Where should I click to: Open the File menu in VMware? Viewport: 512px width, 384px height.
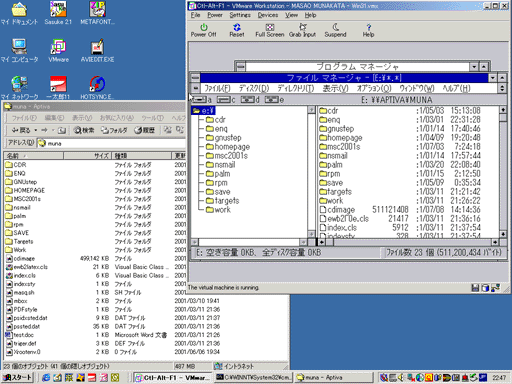[x=196, y=15]
